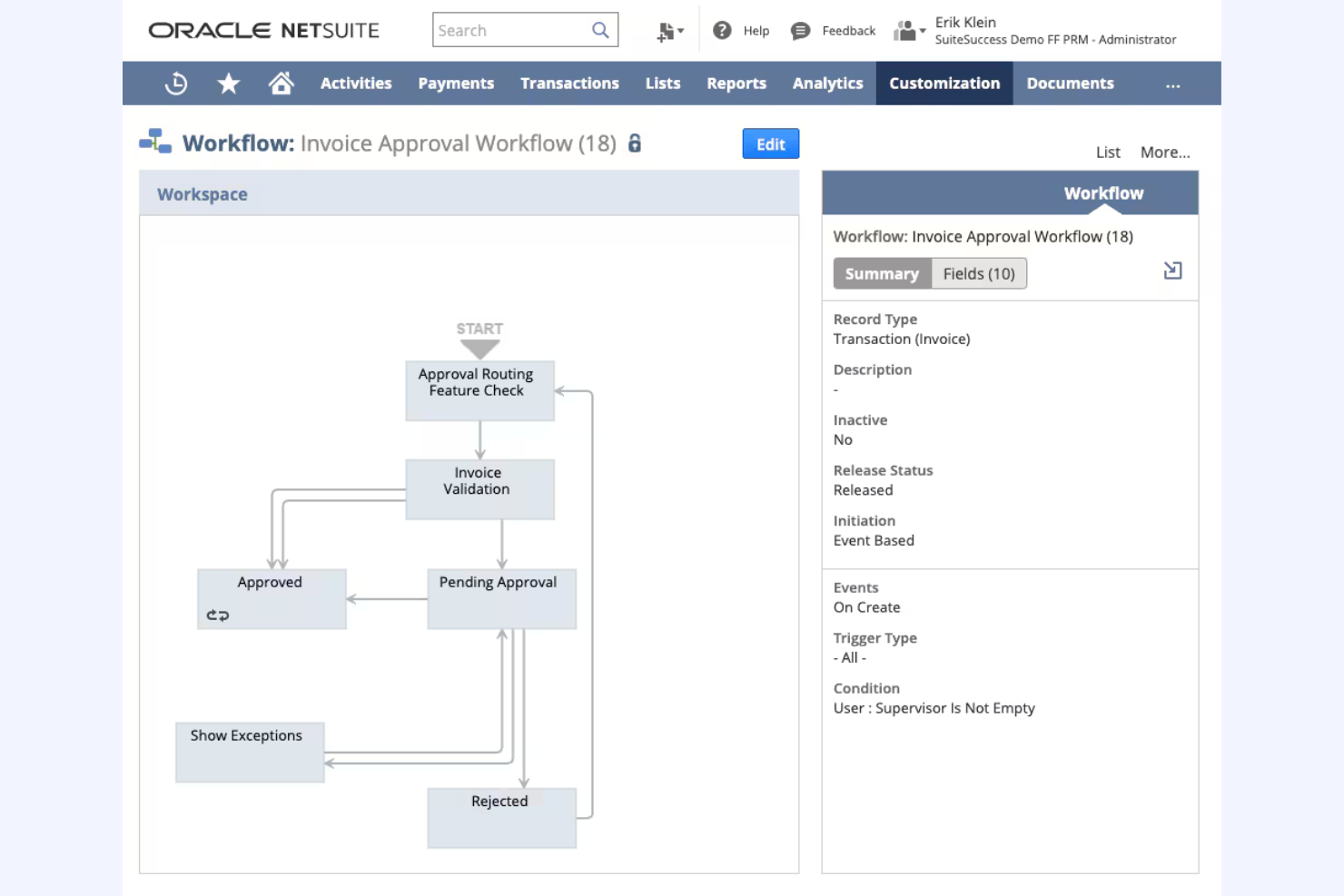Open the Reports menu
Image resolution: width=1344 pixels, height=896 pixels.
tap(736, 84)
